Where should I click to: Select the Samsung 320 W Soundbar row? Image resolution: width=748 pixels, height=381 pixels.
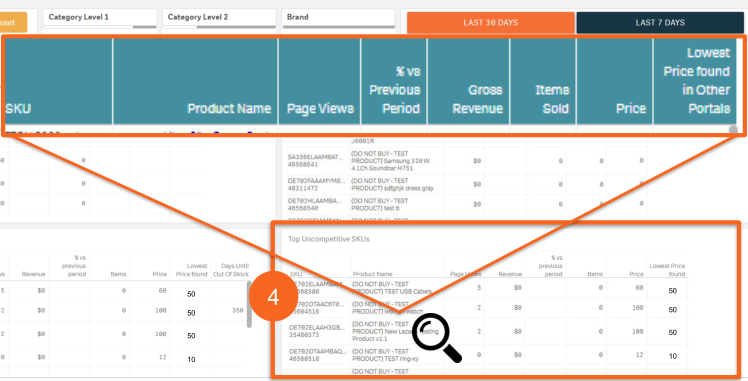click(468, 161)
